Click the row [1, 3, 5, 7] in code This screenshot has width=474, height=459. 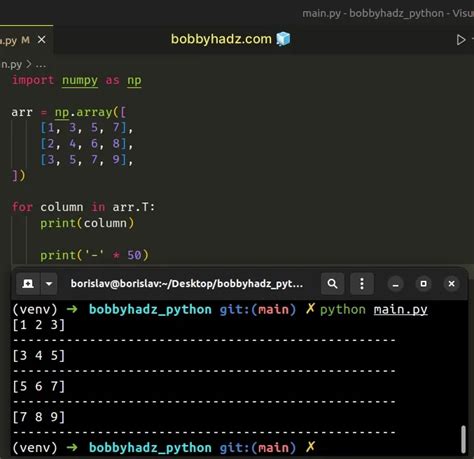click(87, 128)
